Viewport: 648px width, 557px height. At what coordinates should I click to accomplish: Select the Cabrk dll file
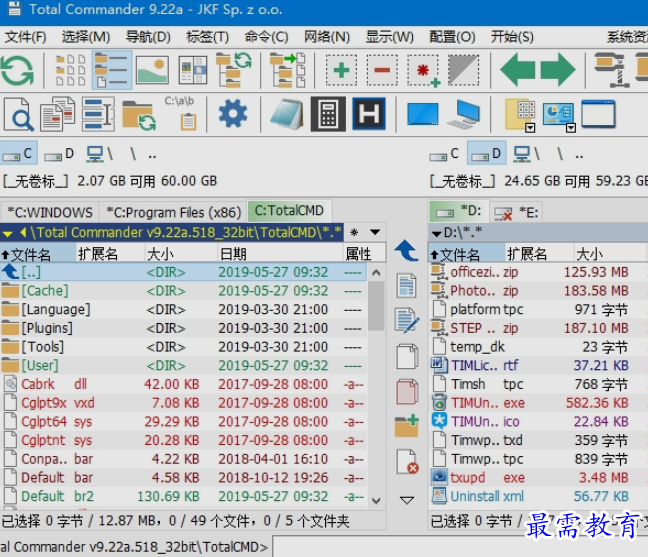click(183, 384)
